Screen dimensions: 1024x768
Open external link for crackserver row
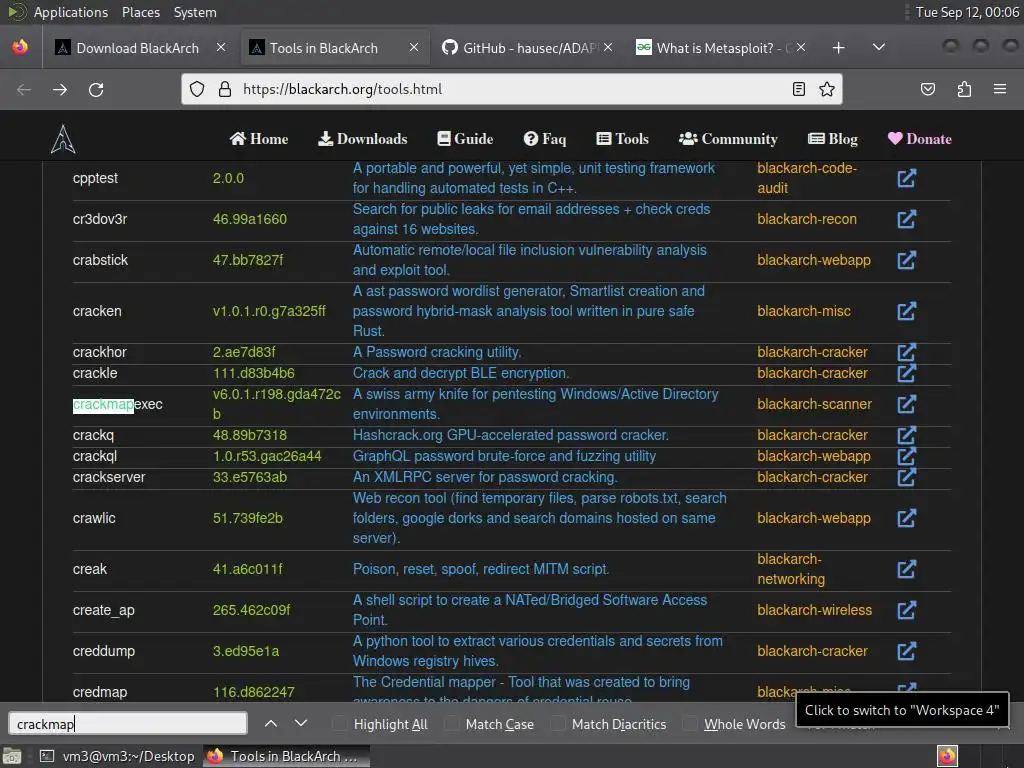coord(906,477)
